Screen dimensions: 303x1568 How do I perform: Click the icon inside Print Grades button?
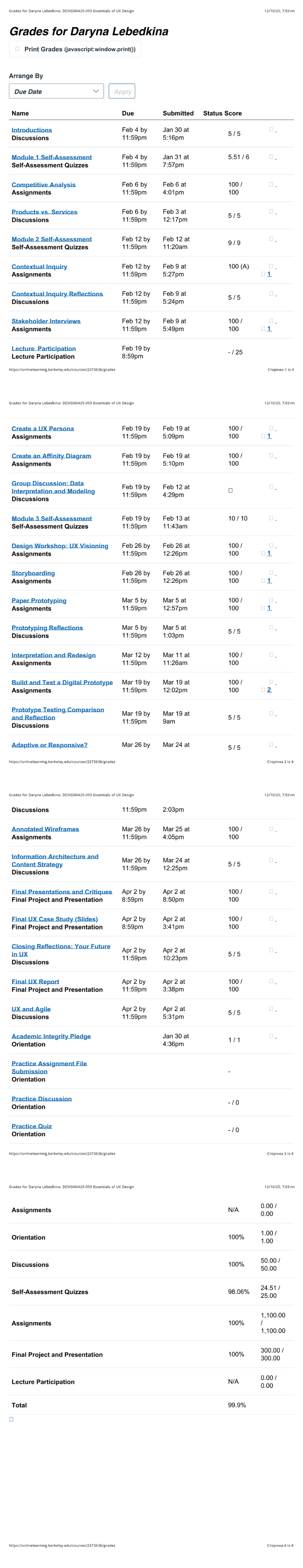[x=17, y=49]
